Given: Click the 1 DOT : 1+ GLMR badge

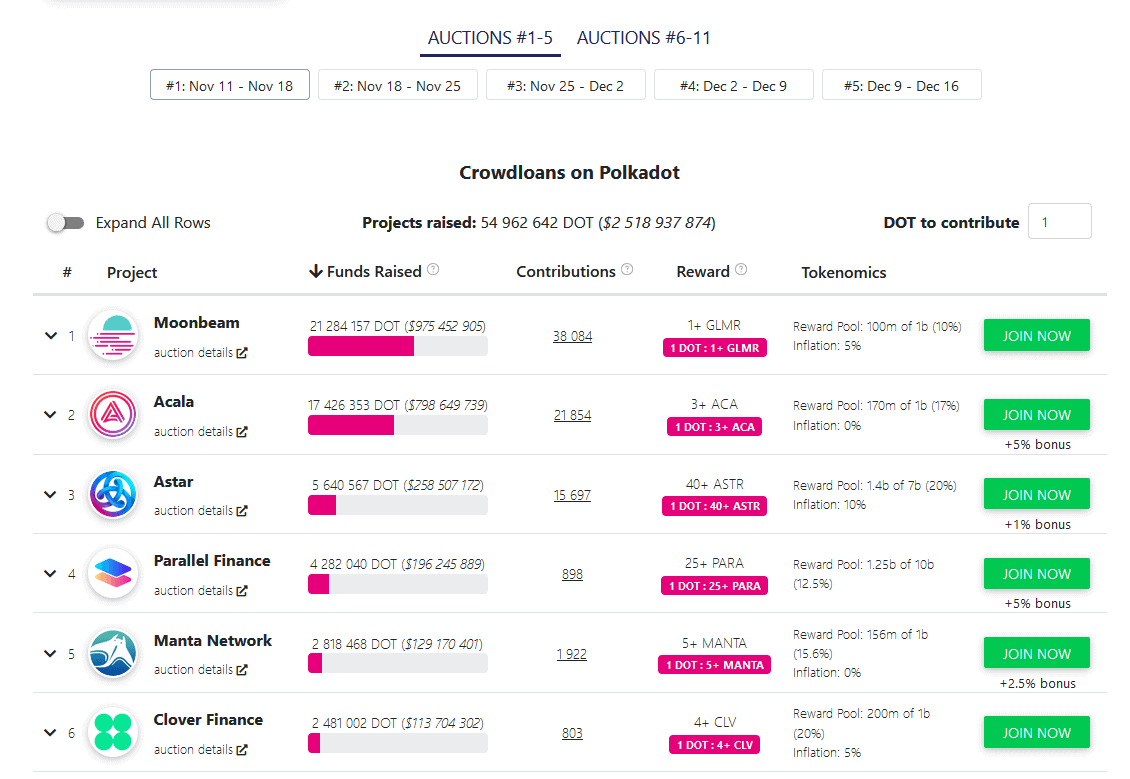Looking at the screenshot, I should [x=715, y=348].
